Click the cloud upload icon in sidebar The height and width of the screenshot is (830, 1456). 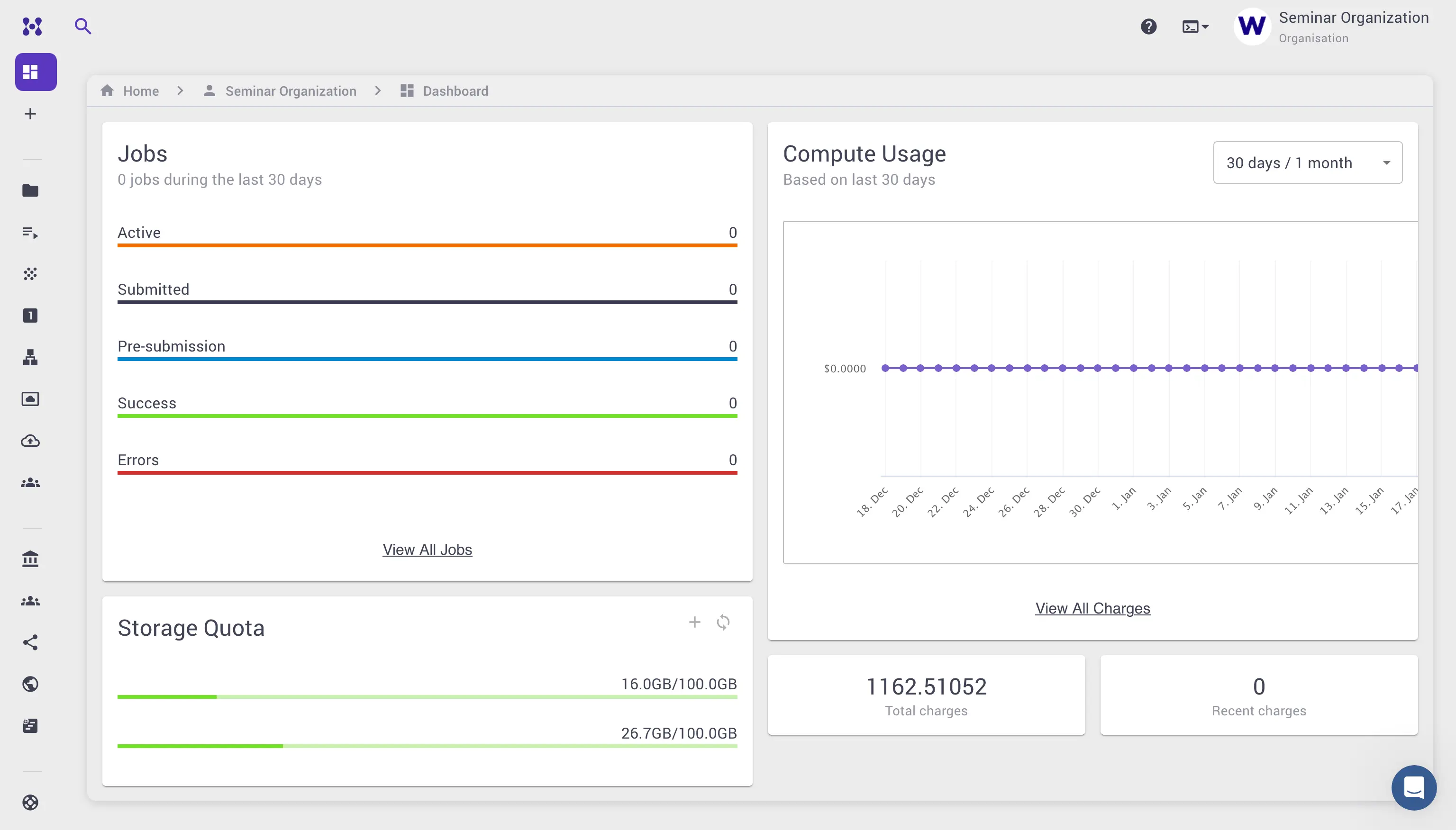[x=30, y=441]
